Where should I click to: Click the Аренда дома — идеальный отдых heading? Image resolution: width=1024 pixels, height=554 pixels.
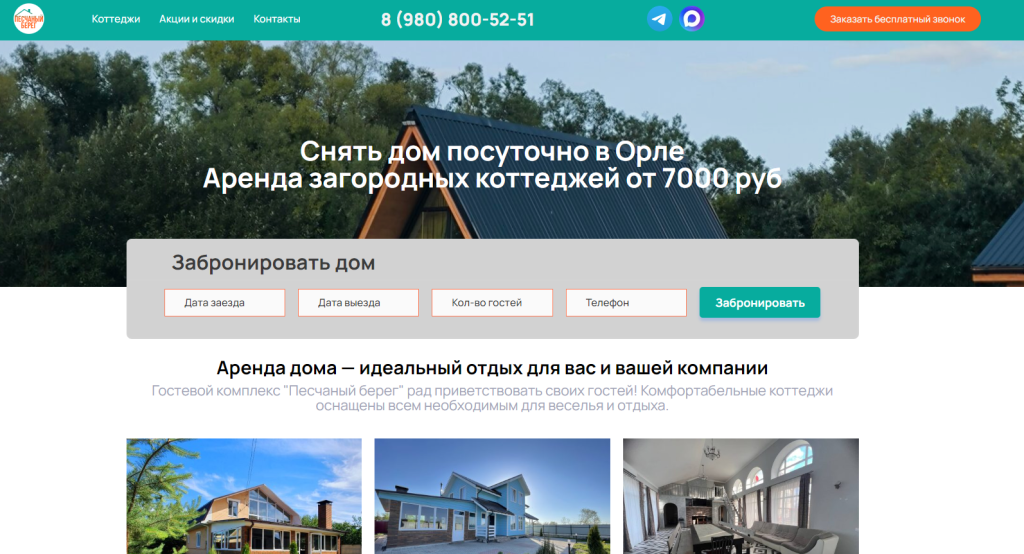492,367
